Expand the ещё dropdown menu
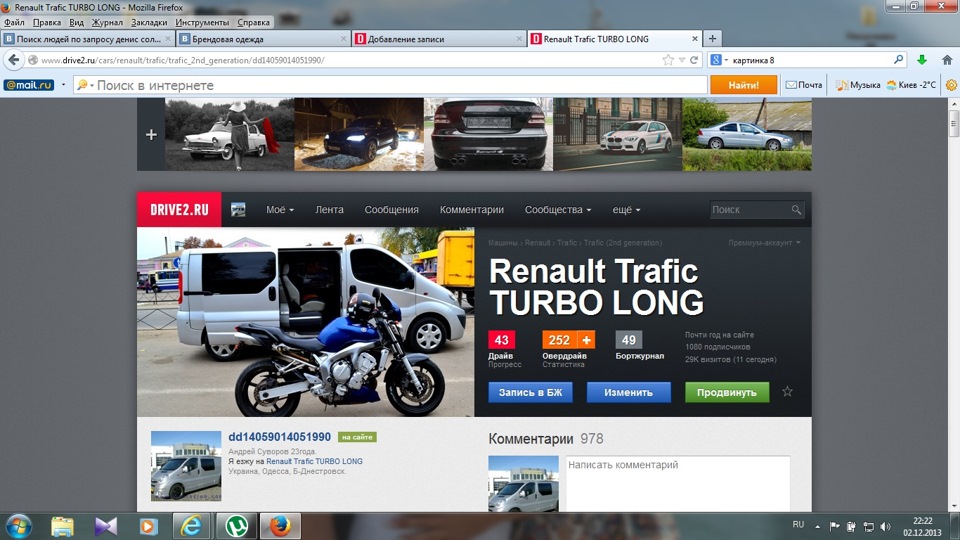The height and width of the screenshot is (540, 960). (626, 209)
